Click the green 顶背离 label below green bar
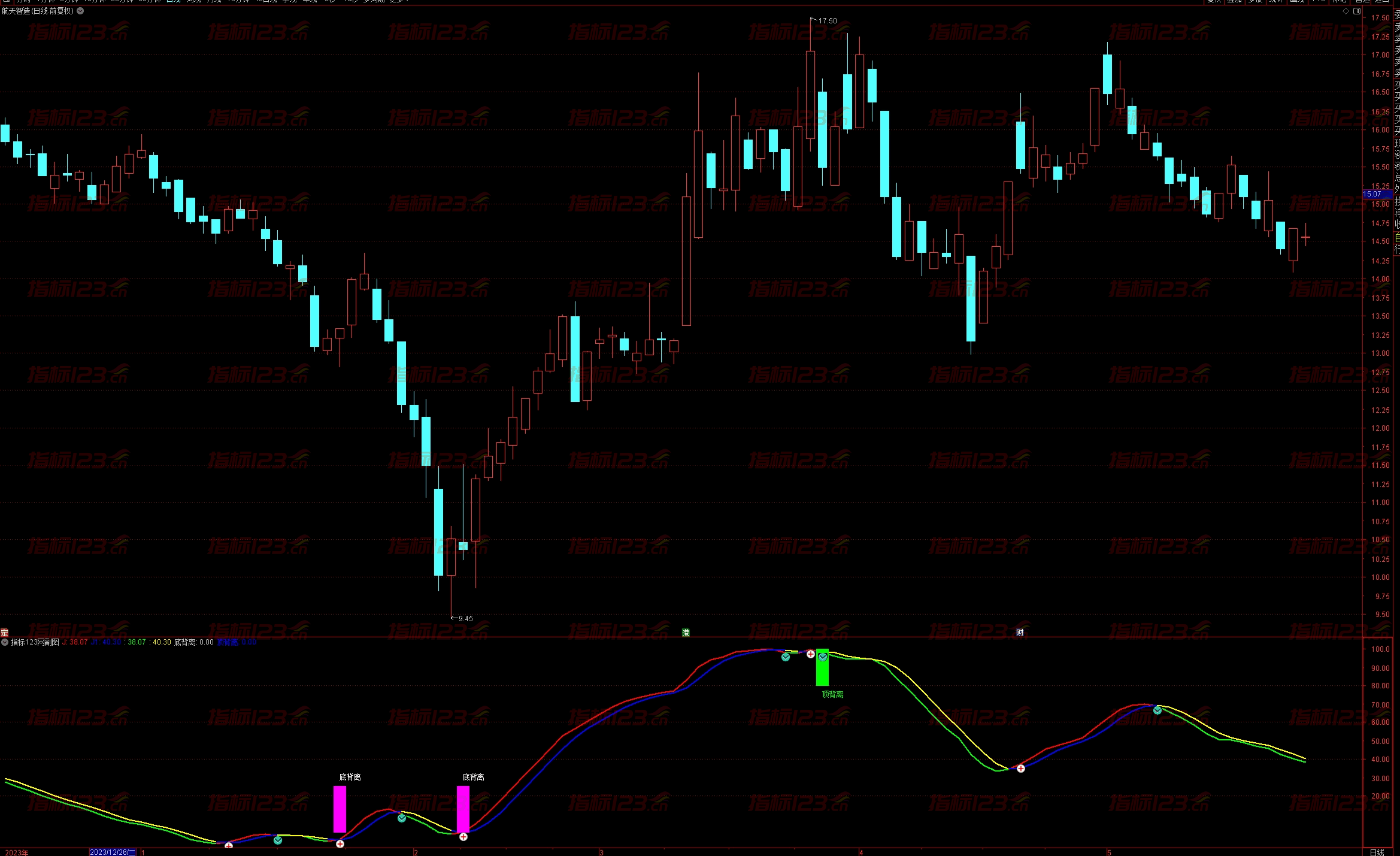Image resolution: width=1400 pixels, height=856 pixels. coord(833,694)
